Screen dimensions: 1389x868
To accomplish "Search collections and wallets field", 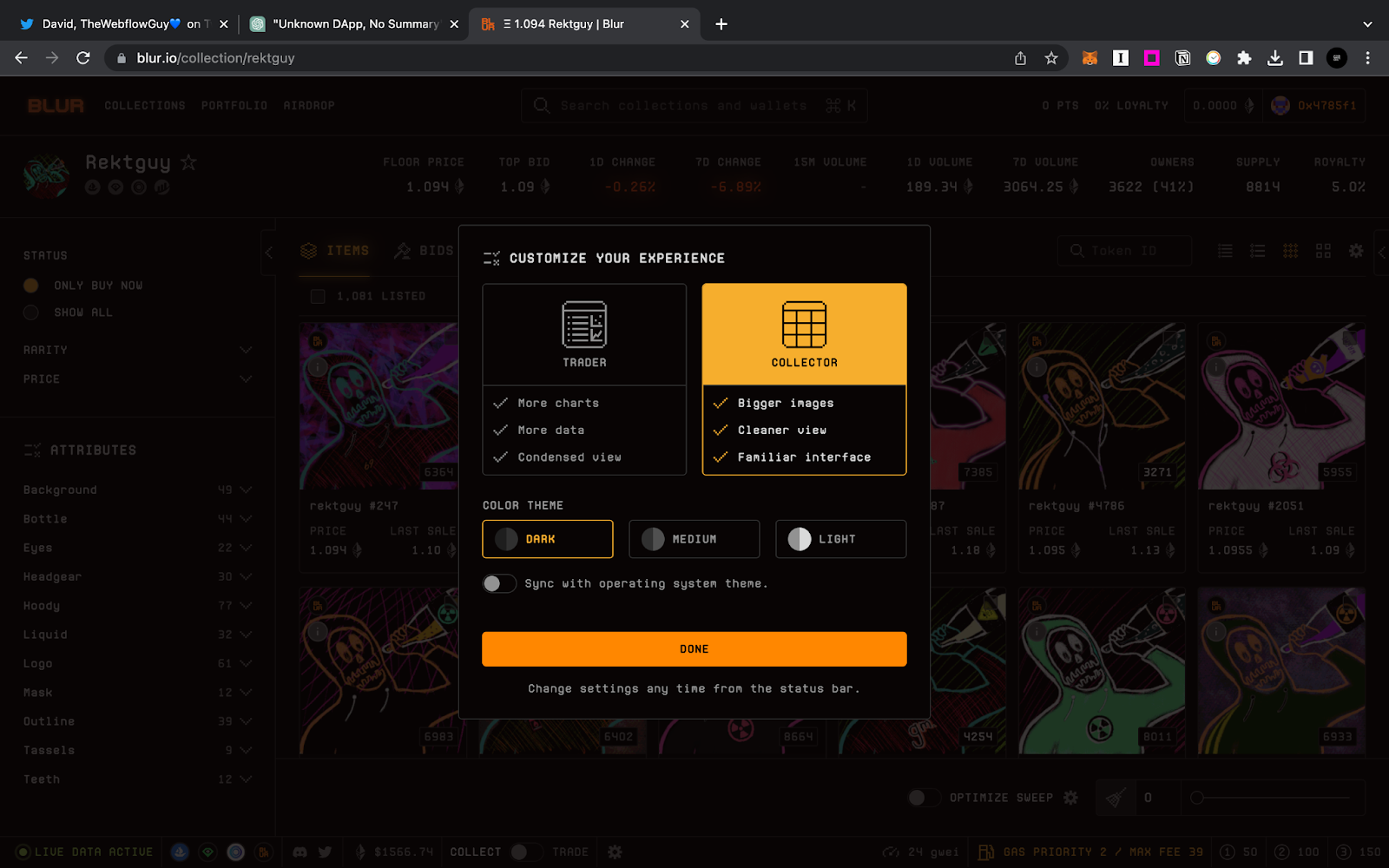I will coord(694,106).
